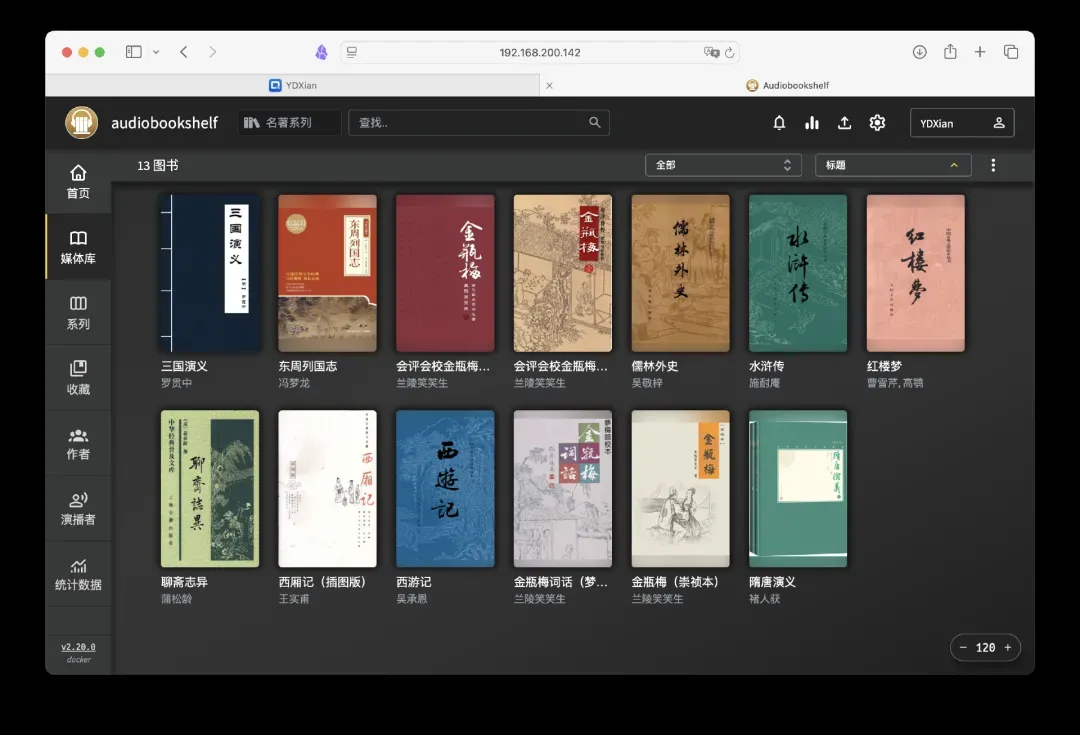Open the 红楼梦 book cover

click(x=915, y=273)
